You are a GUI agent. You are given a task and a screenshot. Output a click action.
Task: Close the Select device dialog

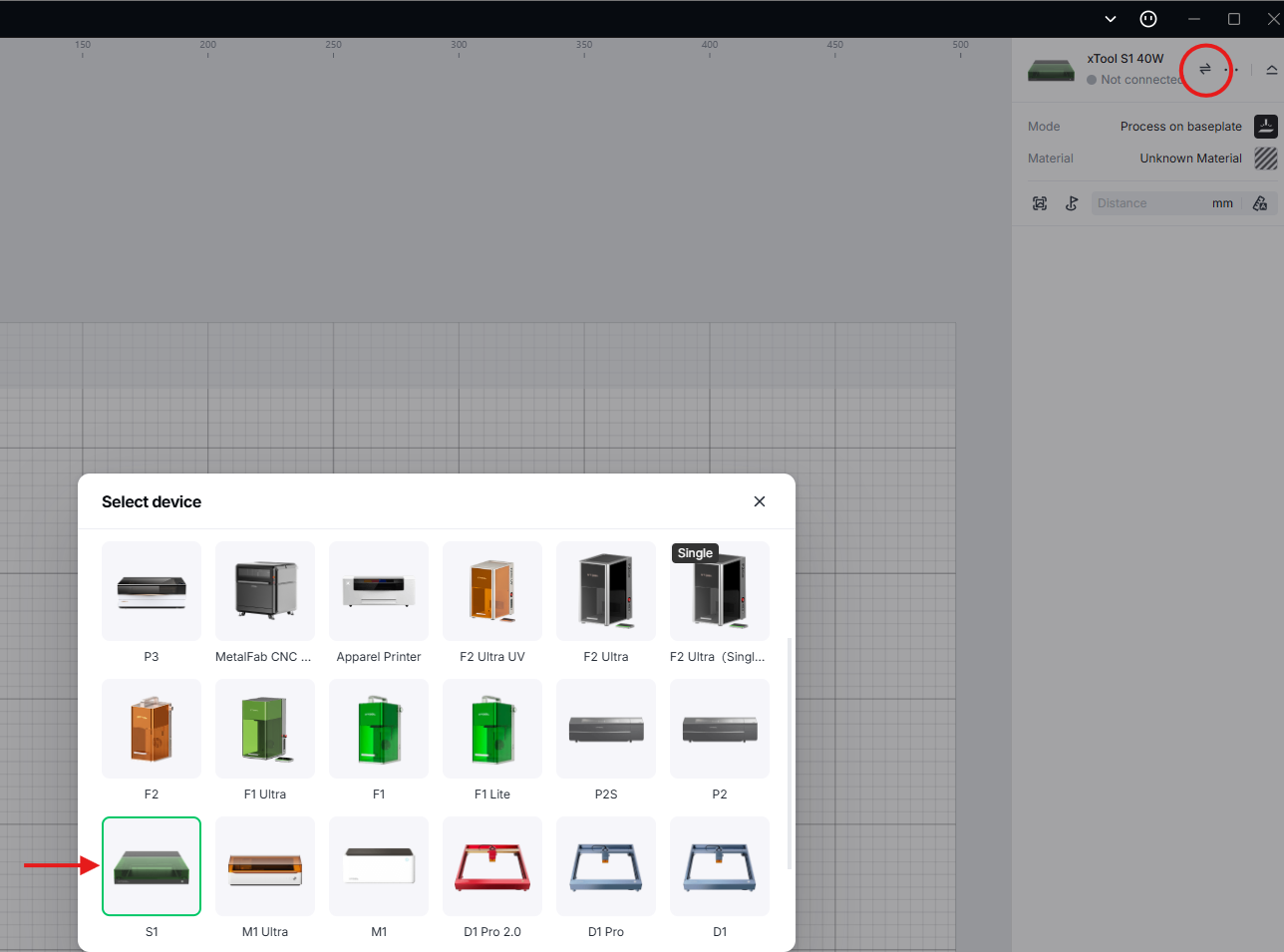[760, 501]
